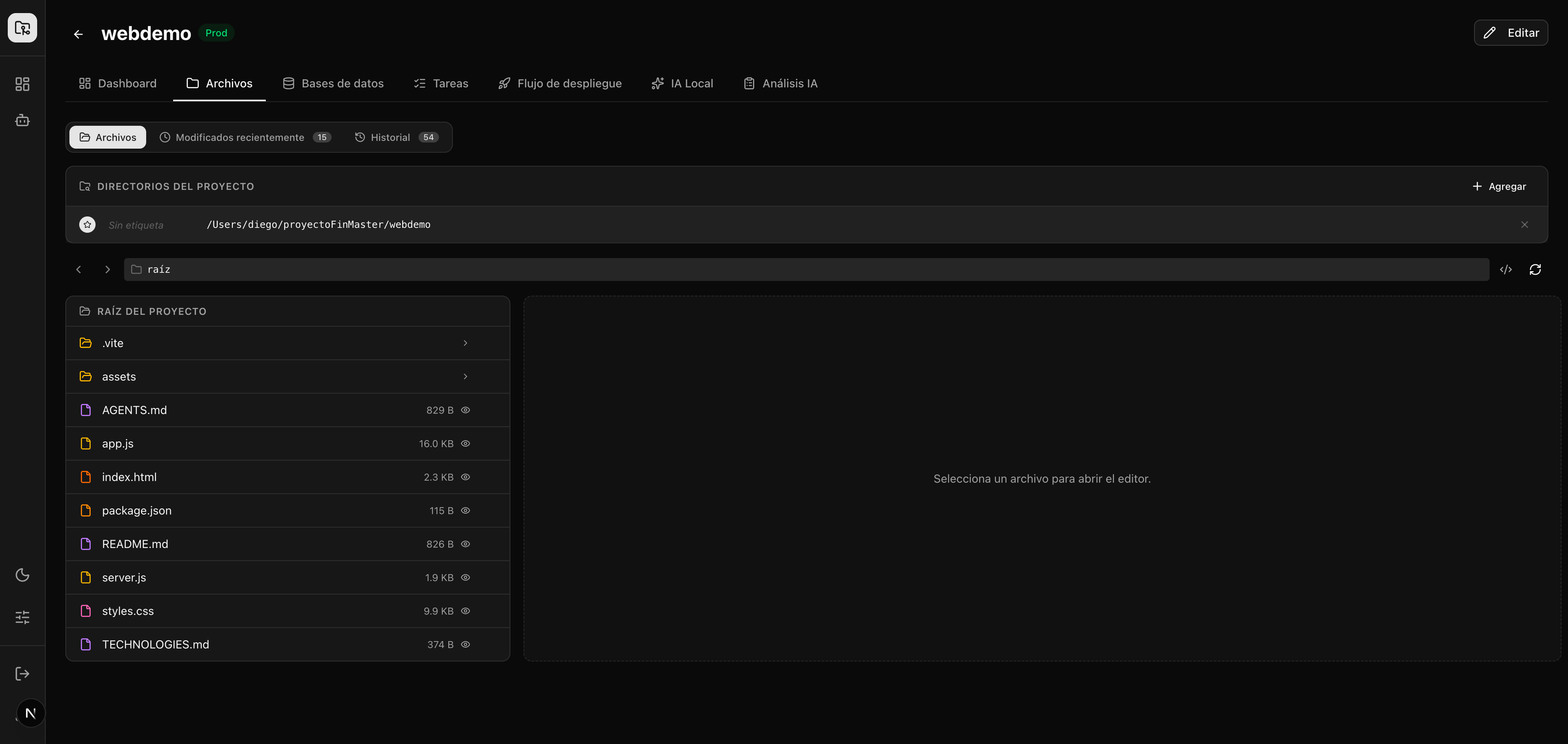Go back using the arrow beside webdemo

click(x=78, y=34)
